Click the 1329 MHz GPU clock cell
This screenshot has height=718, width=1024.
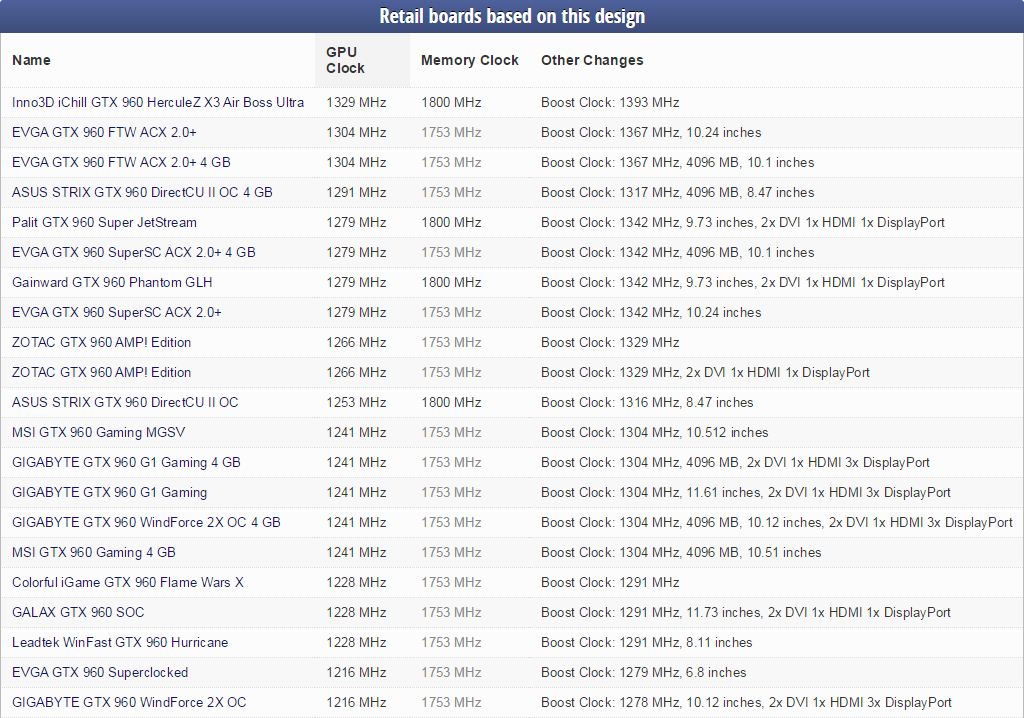tap(357, 103)
